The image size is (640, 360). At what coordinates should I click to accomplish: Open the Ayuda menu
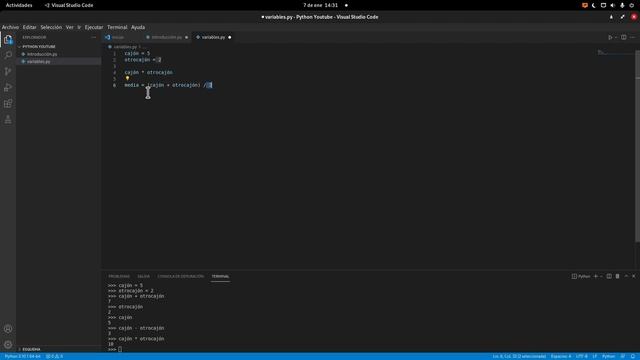click(138, 27)
